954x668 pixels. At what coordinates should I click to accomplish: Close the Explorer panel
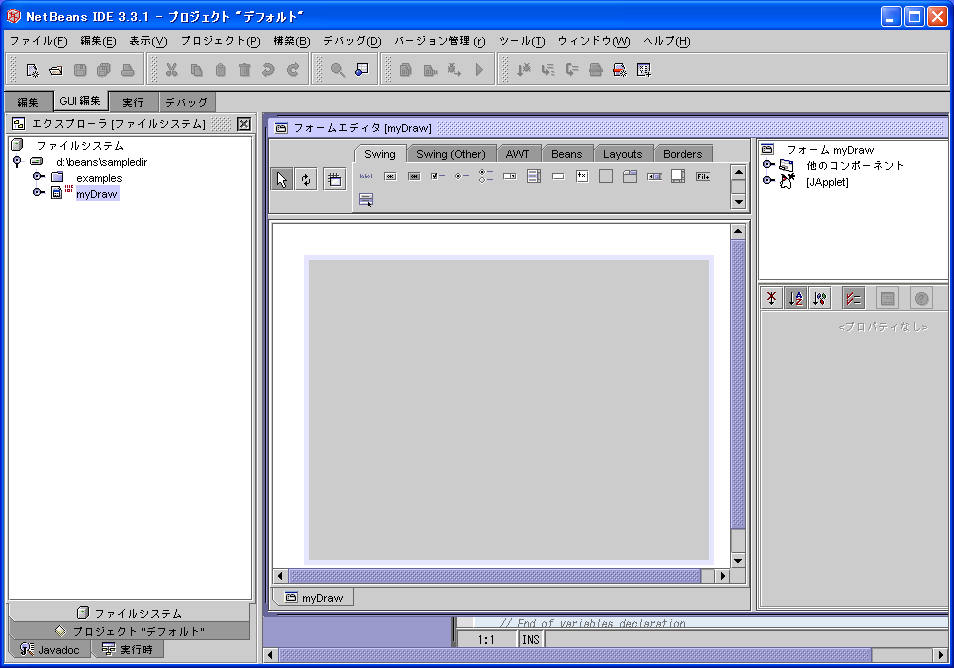coord(244,124)
